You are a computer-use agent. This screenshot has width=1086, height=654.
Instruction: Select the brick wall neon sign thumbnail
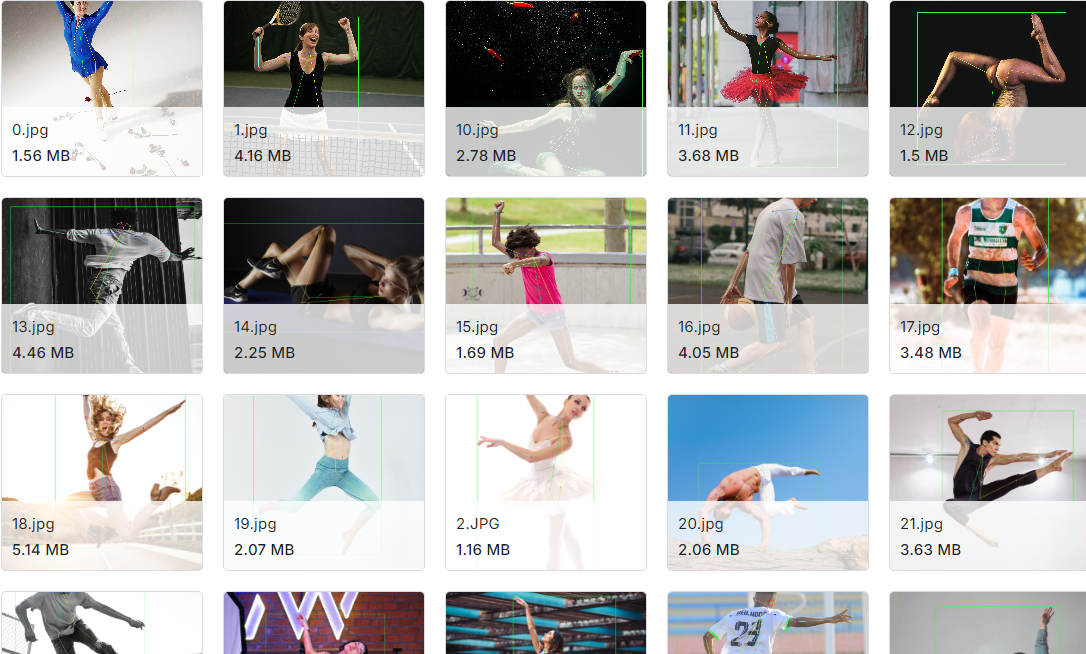click(323, 623)
